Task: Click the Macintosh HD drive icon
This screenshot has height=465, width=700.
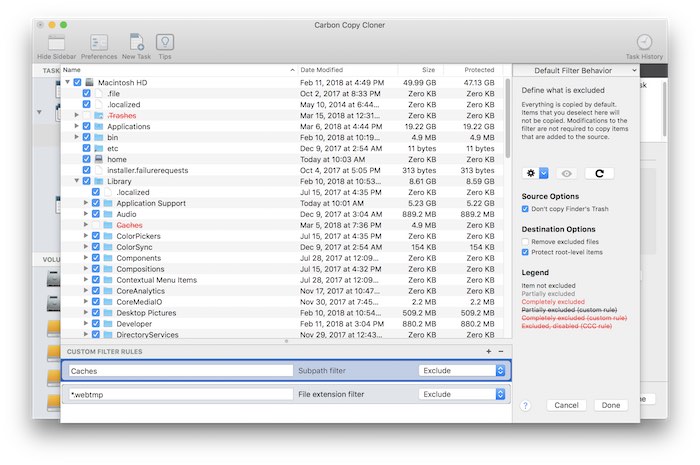Action: [89, 82]
